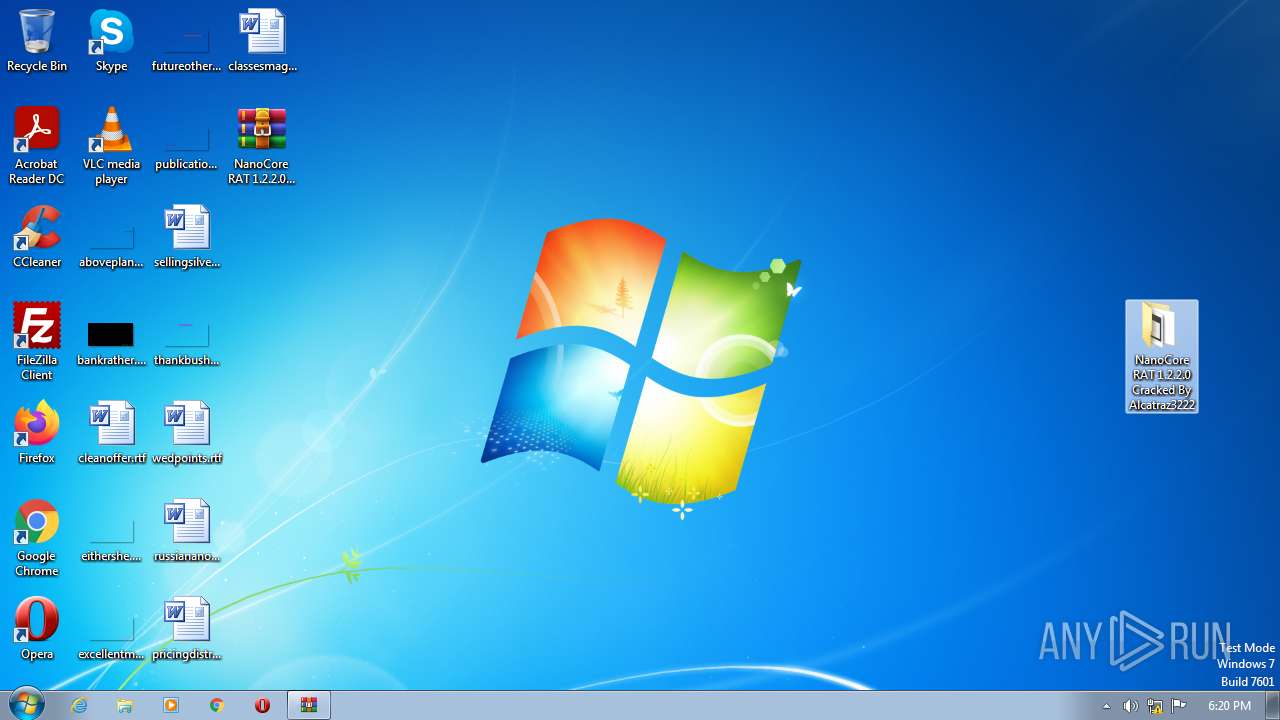Launch Skype from the desktop
This screenshot has height=720, width=1280.
pos(111,41)
